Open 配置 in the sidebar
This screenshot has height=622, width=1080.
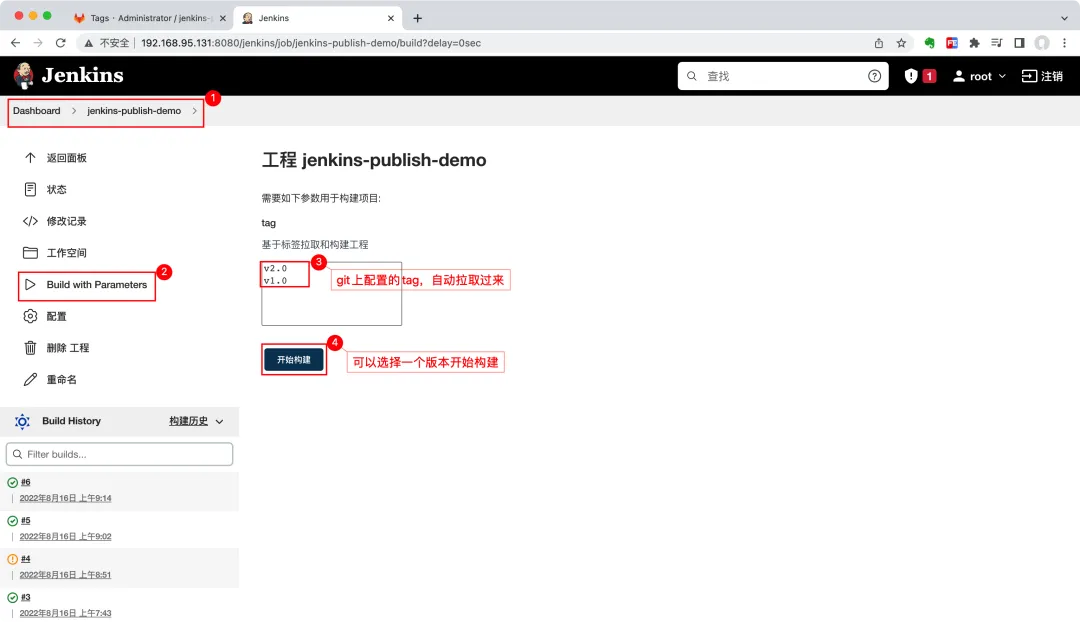coord(56,316)
